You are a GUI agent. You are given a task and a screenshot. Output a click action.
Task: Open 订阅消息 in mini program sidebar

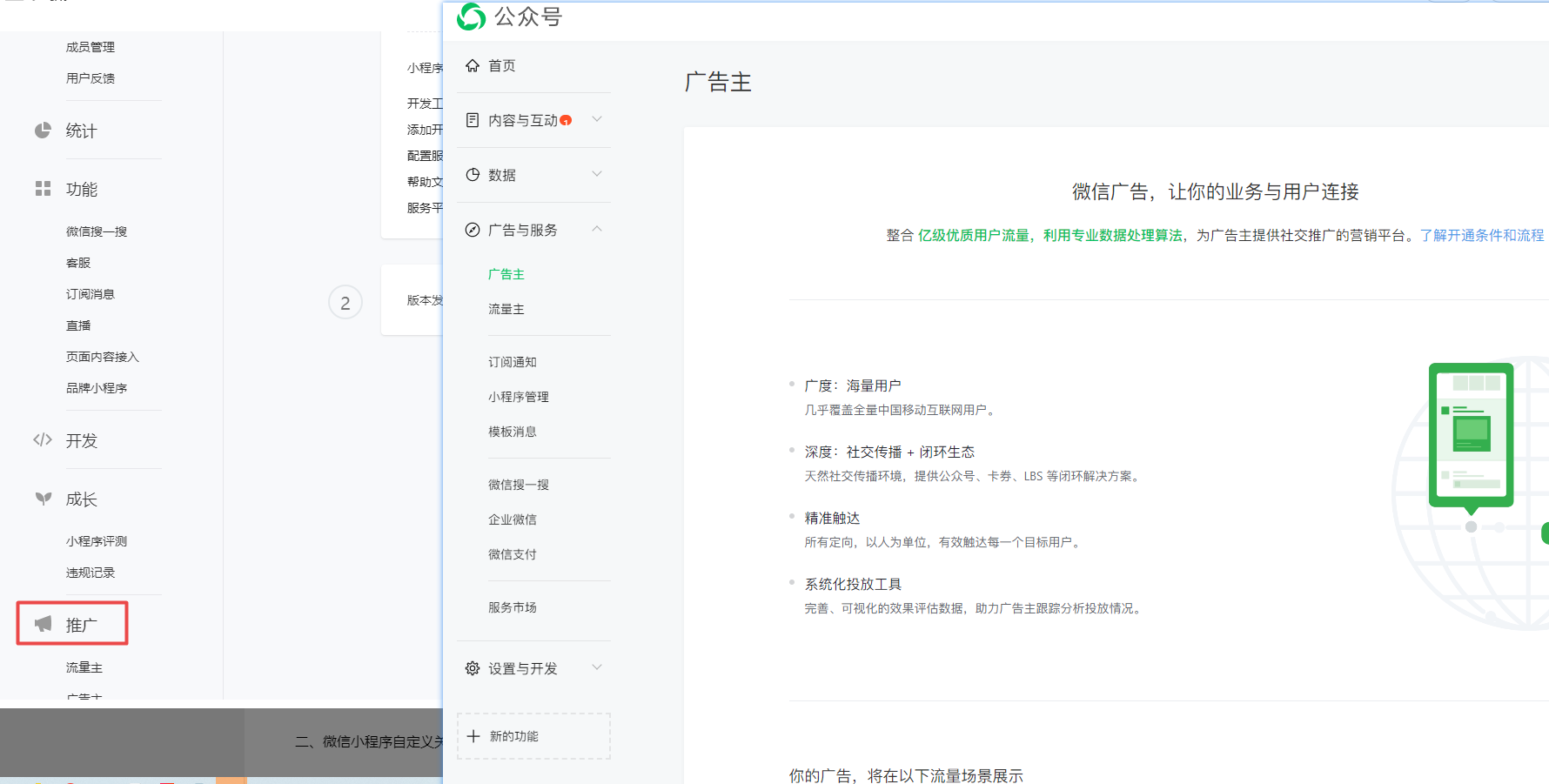click(x=91, y=294)
